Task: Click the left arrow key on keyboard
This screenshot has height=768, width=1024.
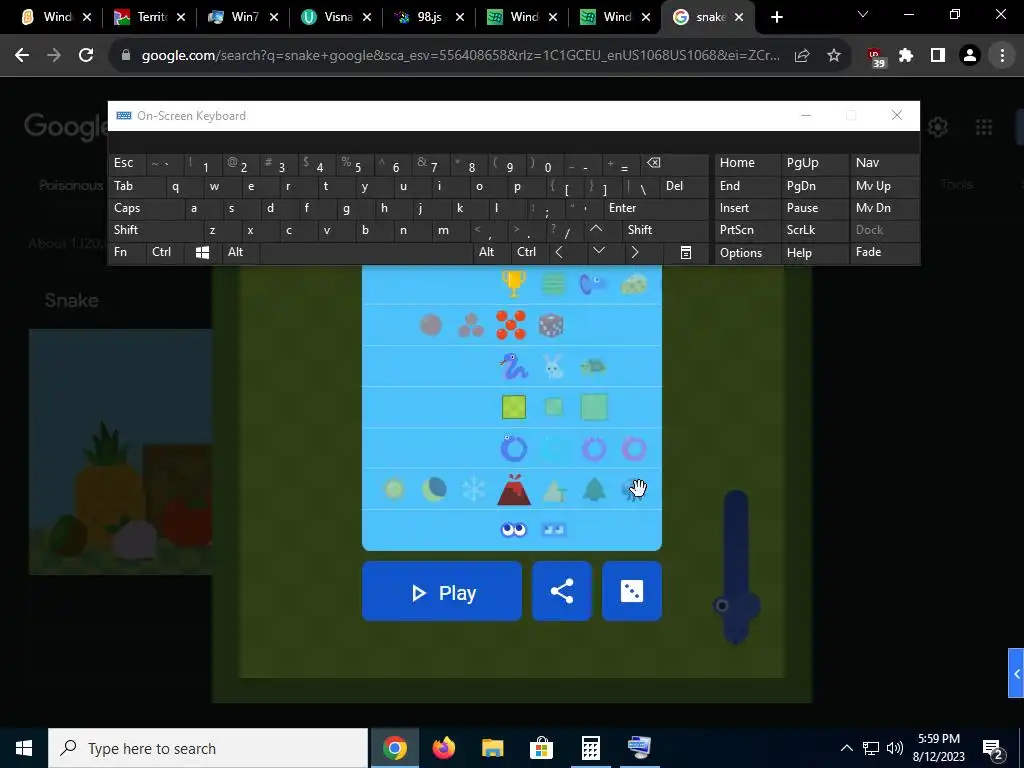Action: [x=560, y=253]
